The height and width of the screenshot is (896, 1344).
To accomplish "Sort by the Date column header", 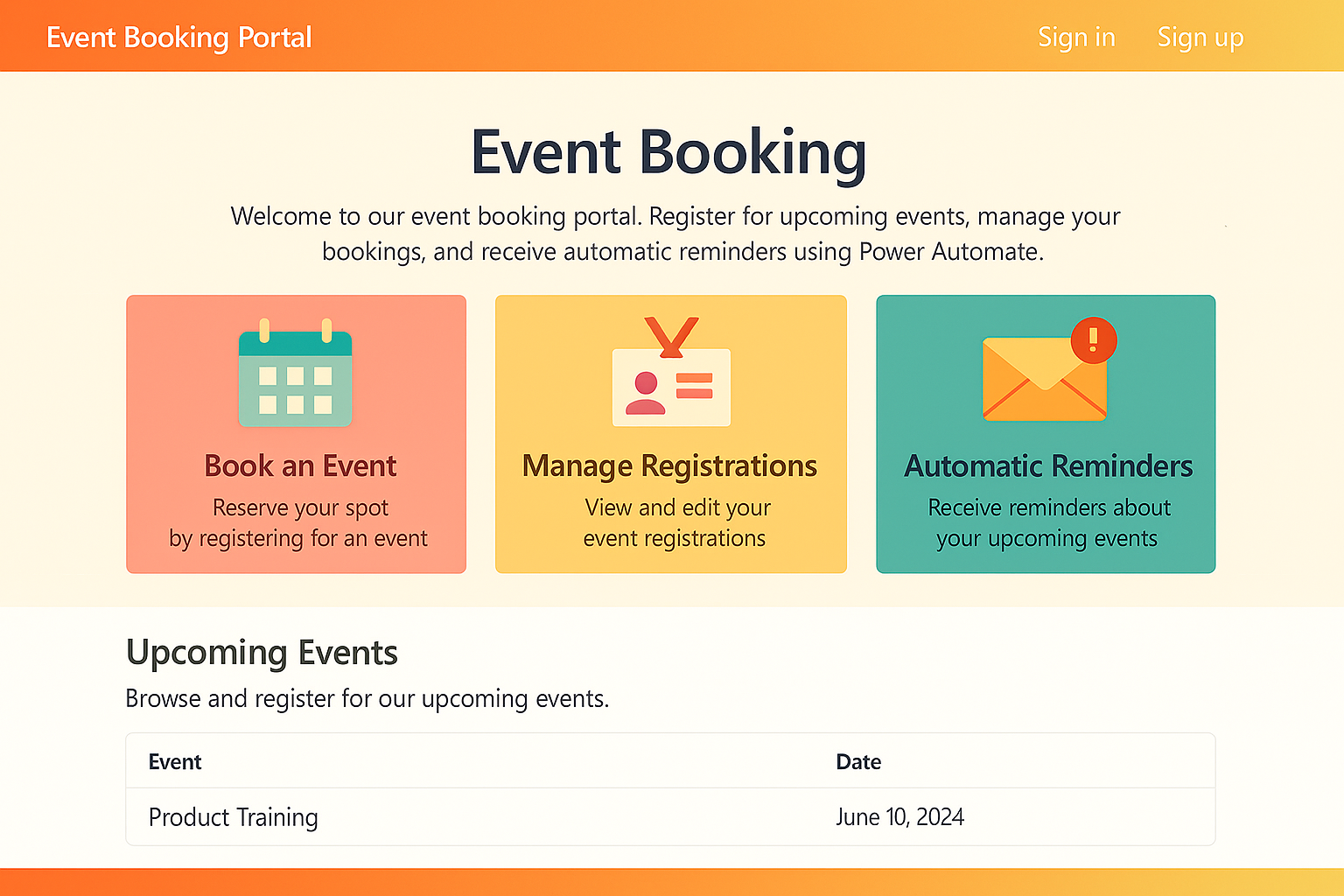I will [x=858, y=762].
